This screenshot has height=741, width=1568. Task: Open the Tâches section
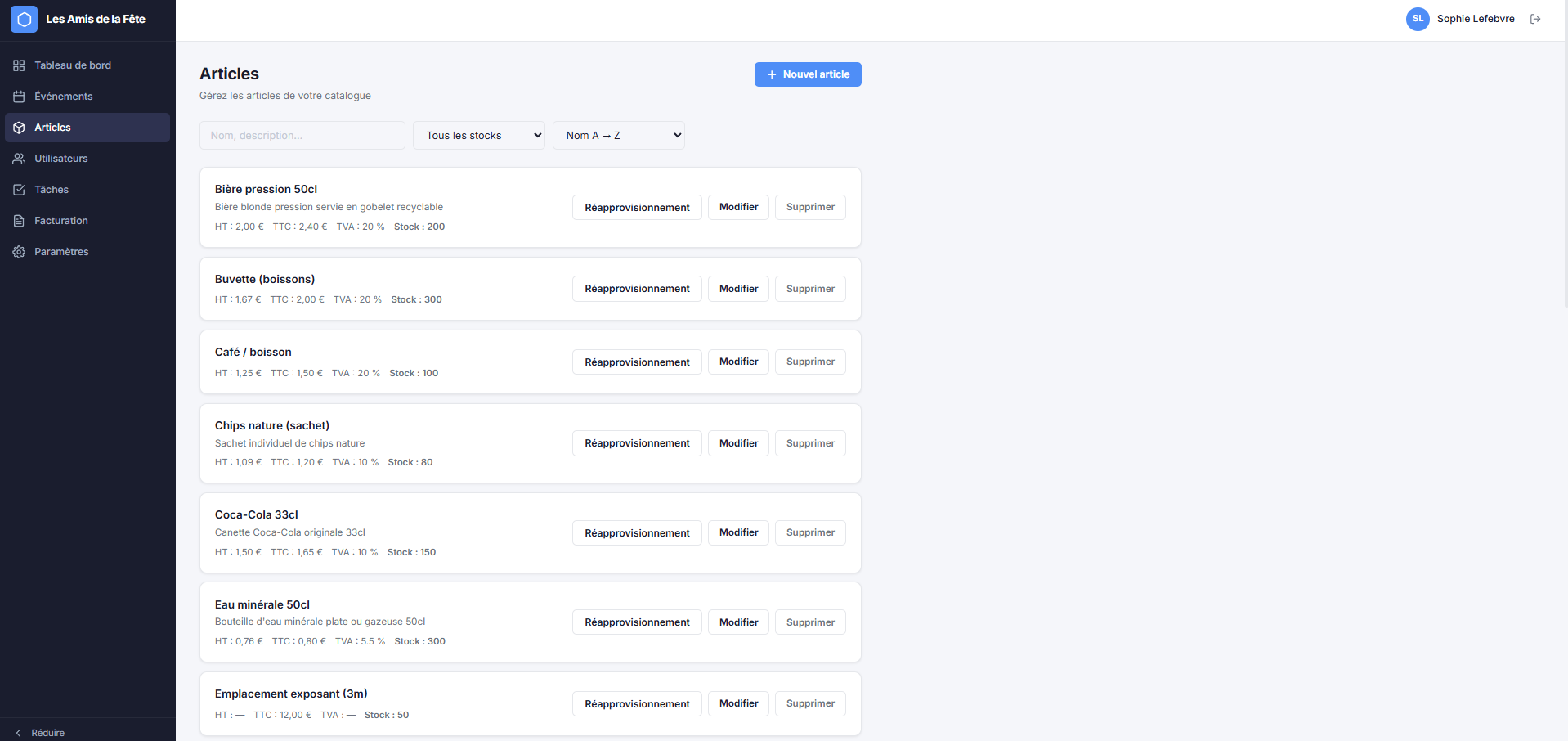pos(87,190)
